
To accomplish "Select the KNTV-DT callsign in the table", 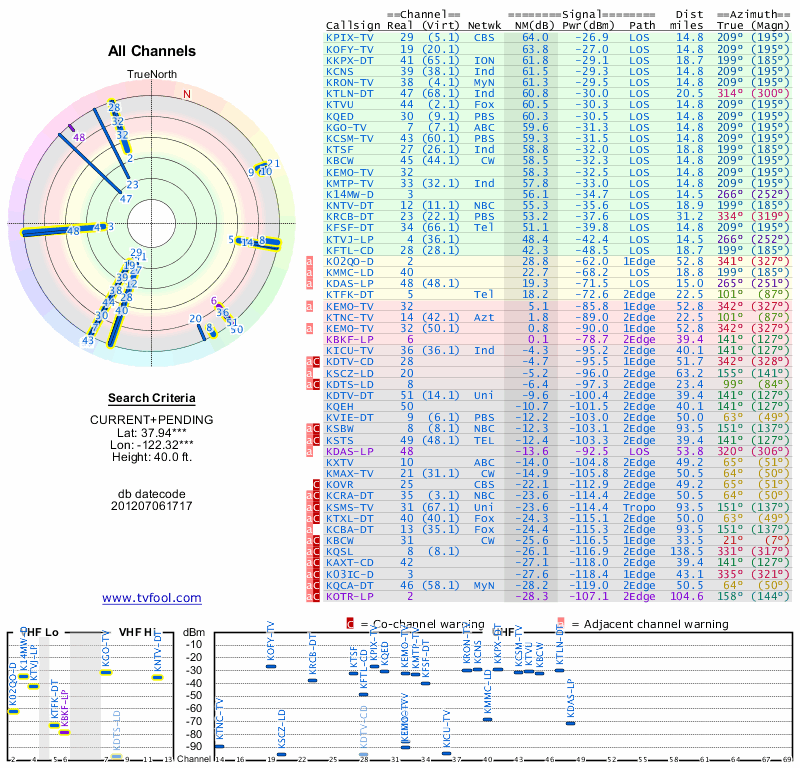I will (349, 206).
